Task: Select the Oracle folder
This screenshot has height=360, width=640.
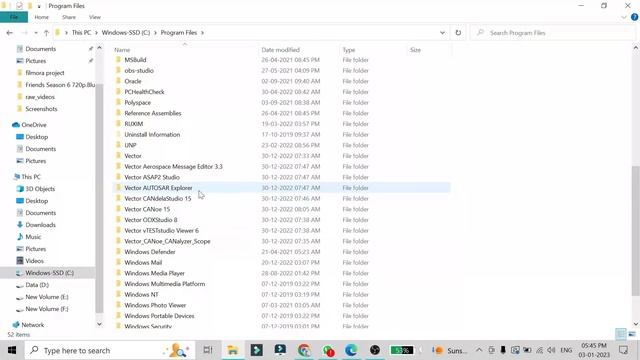Action: click(133, 81)
